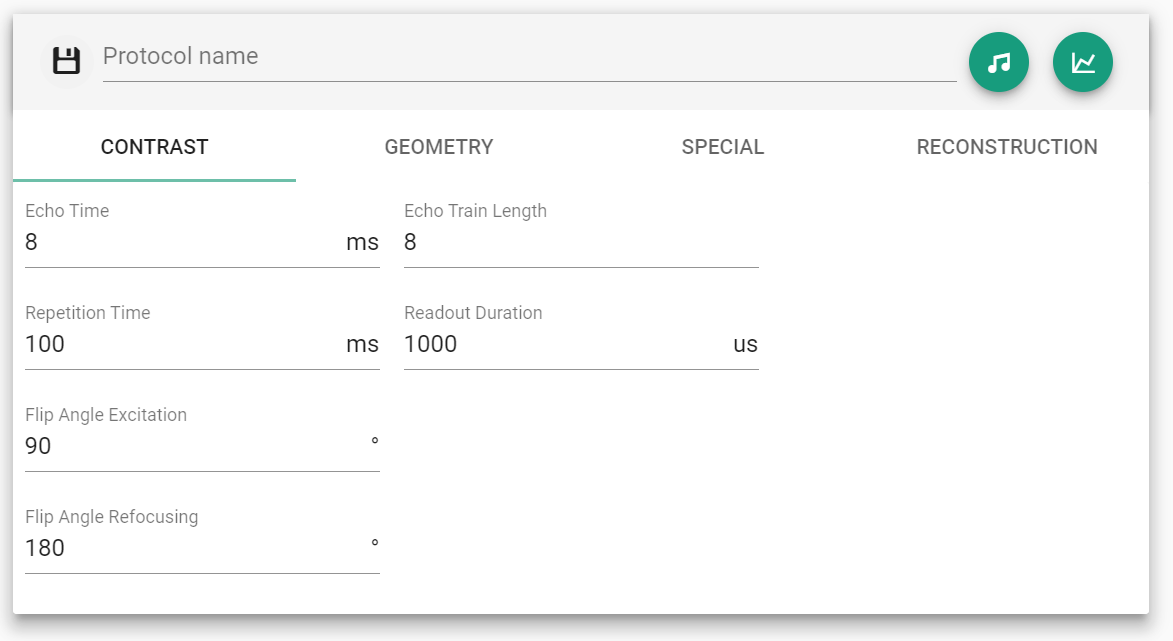Click the degree symbol for Flip Angle Refocusing
The image size is (1173, 641).
pyautogui.click(x=374, y=544)
